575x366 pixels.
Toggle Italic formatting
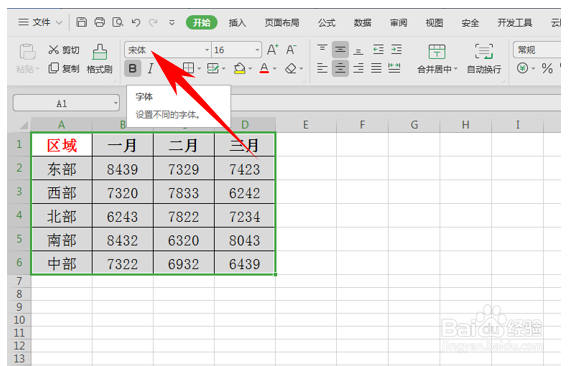(150, 68)
